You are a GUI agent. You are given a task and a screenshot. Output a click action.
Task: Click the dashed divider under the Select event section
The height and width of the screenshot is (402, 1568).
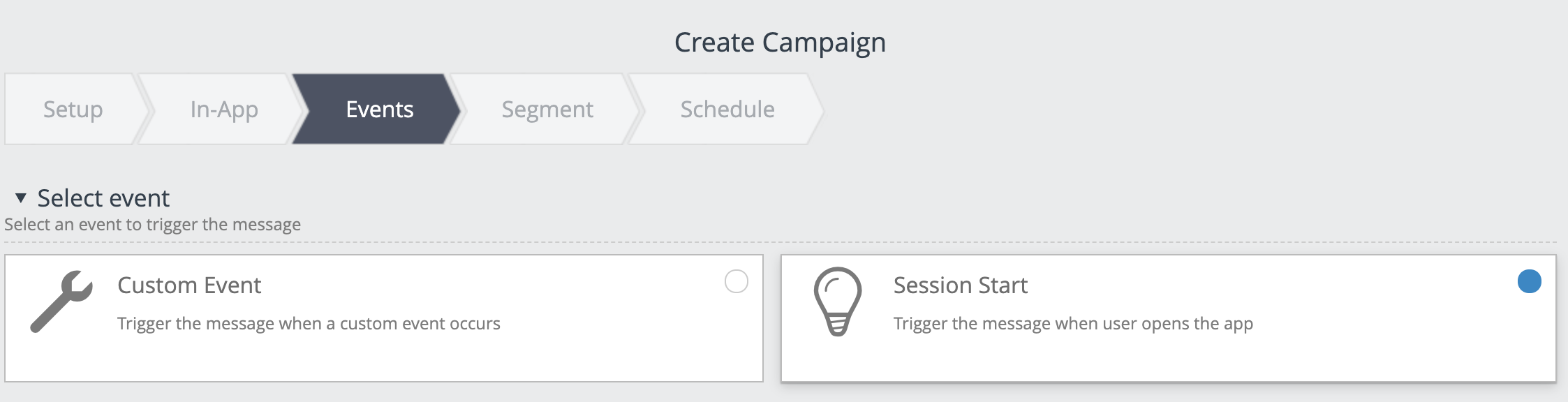click(x=781, y=242)
